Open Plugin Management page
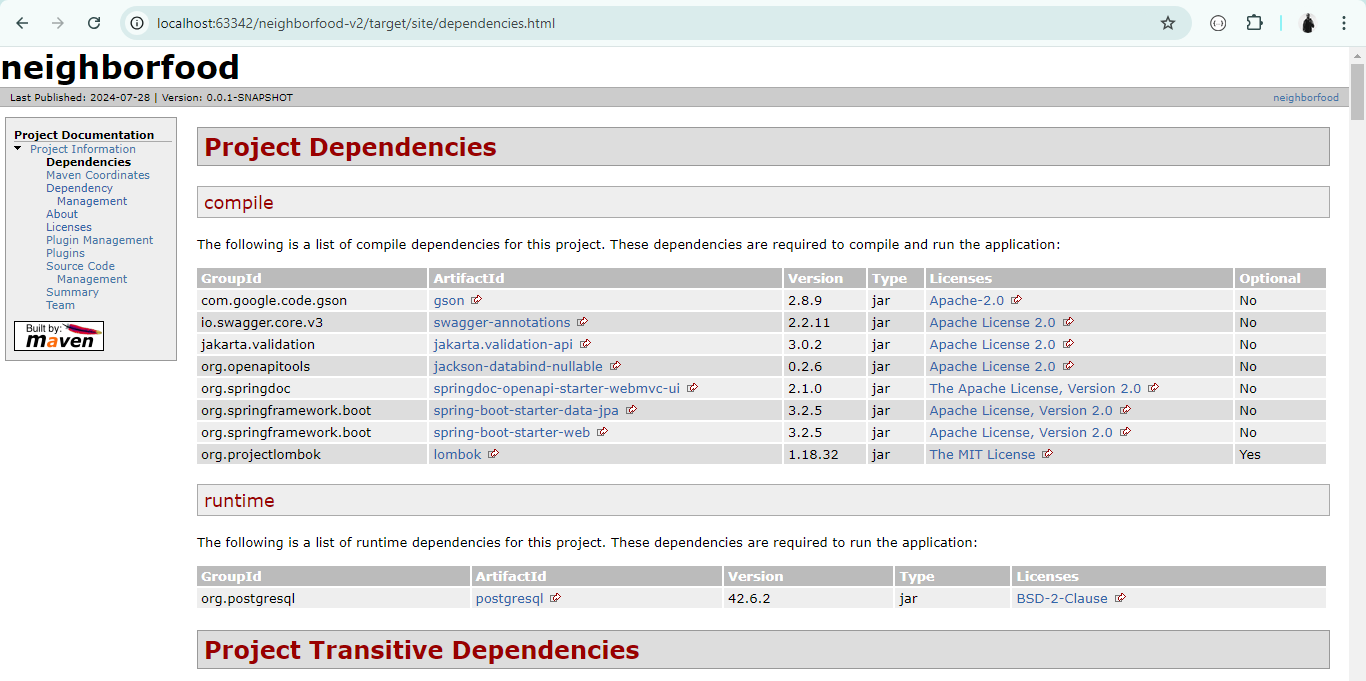 point(100,240)
